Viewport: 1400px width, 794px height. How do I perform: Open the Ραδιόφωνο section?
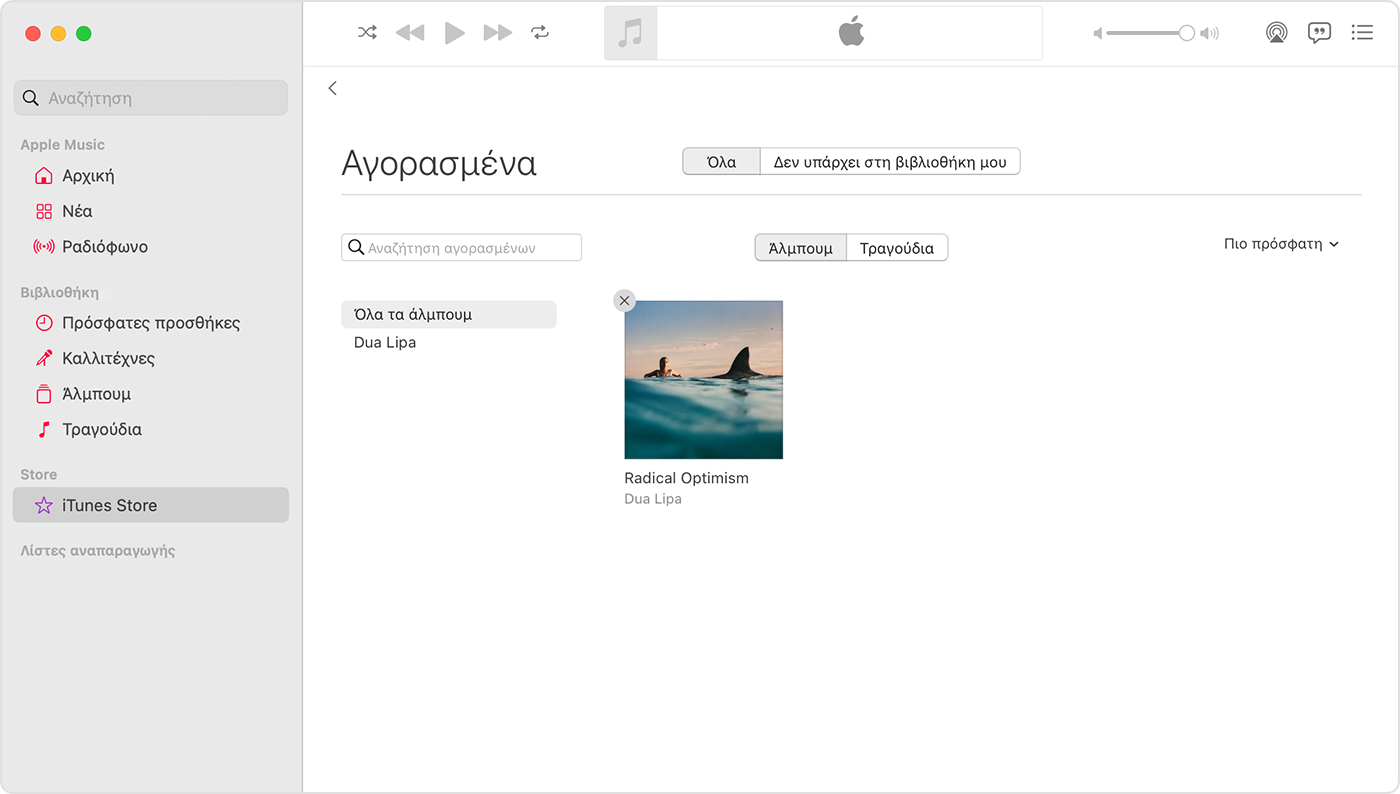[x=103, y=246]
